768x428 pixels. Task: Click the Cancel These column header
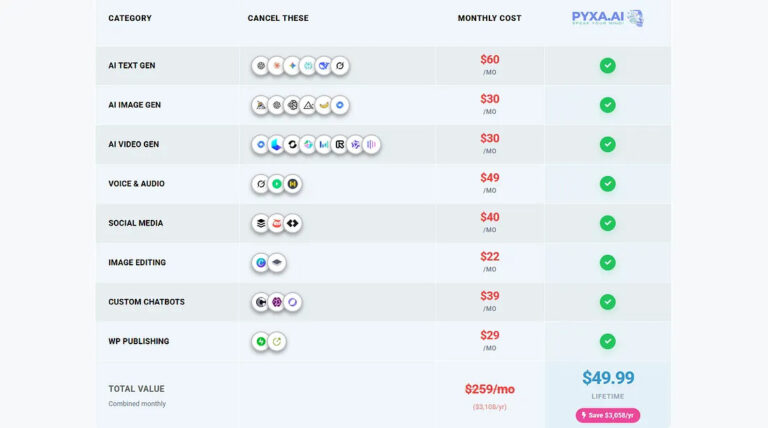pos(278,18)
